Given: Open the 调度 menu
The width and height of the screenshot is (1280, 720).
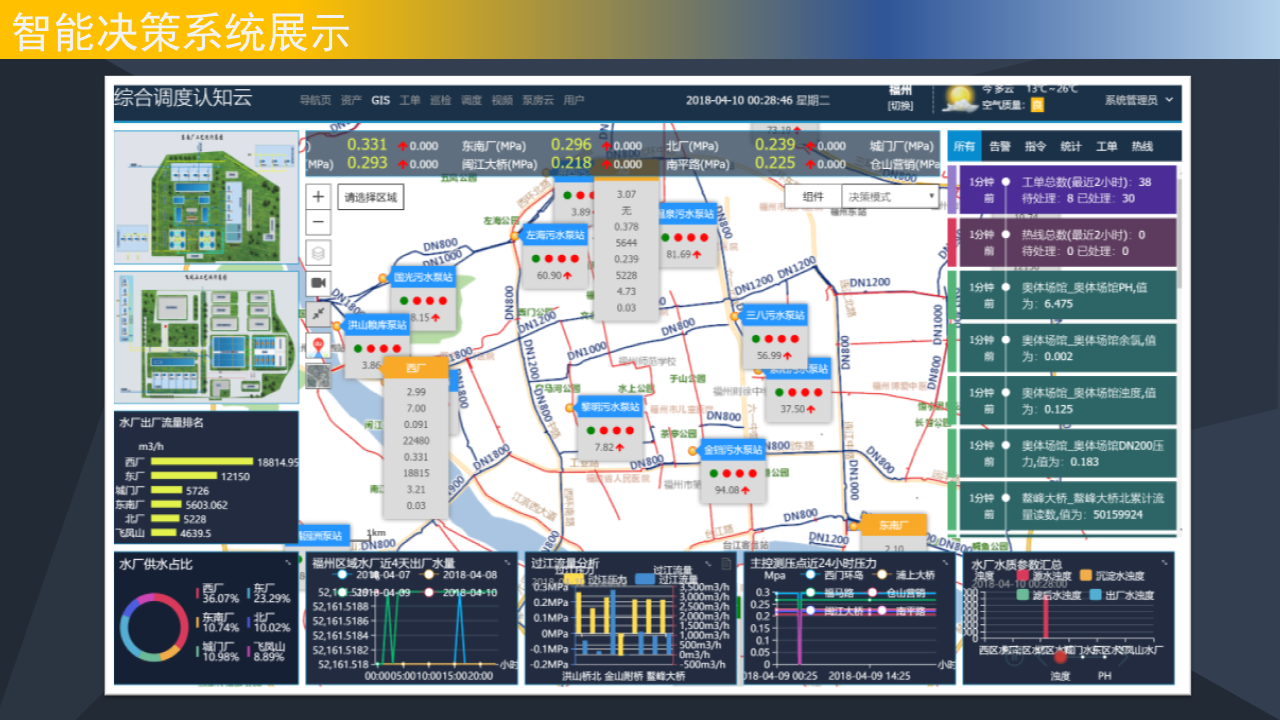Looking at the screenshot, I should coord(471,100).
